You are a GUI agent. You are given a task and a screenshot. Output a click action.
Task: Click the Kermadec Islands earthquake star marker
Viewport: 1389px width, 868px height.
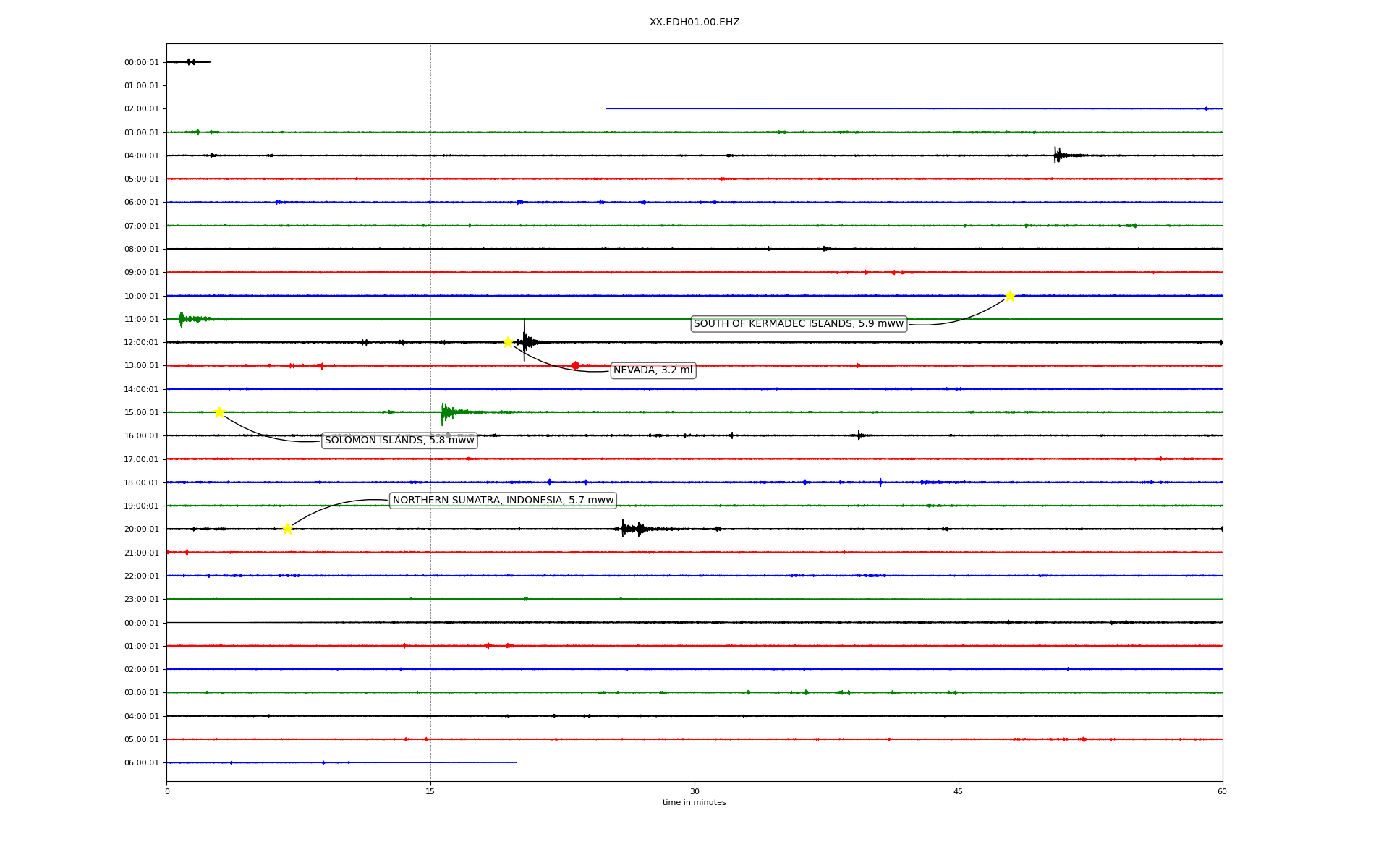tap(1010, 296)
